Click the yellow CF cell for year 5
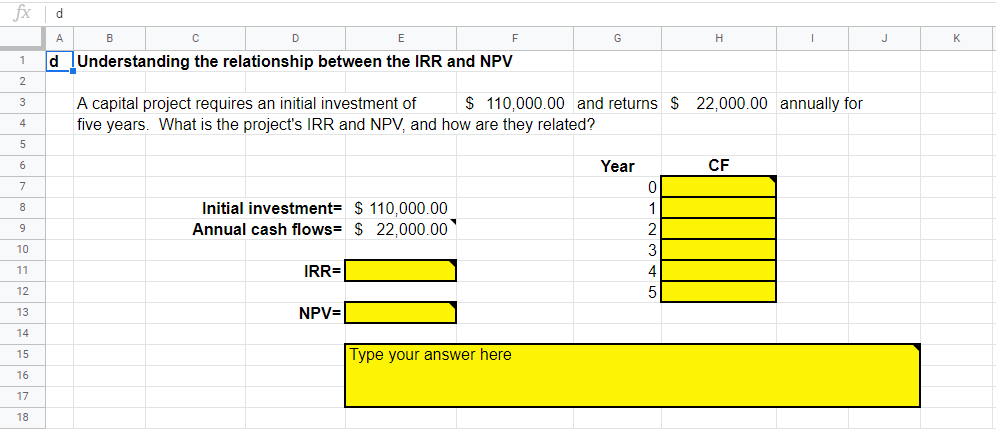The width and height of the screenshot is (996, 429). tap(719, 292)
